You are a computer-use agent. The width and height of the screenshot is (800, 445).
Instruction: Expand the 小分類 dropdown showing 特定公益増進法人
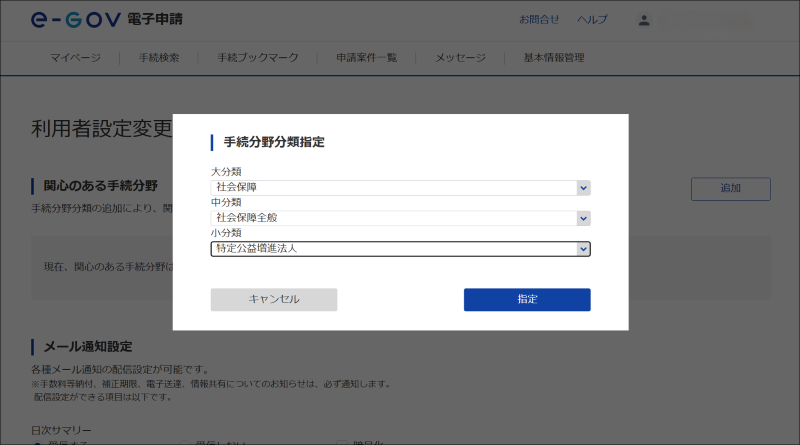click(x=401, y=249)
